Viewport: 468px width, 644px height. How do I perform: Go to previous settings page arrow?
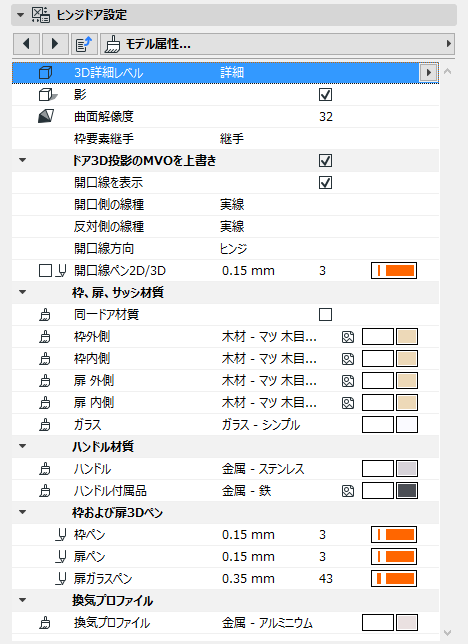[x=27, y=44]
